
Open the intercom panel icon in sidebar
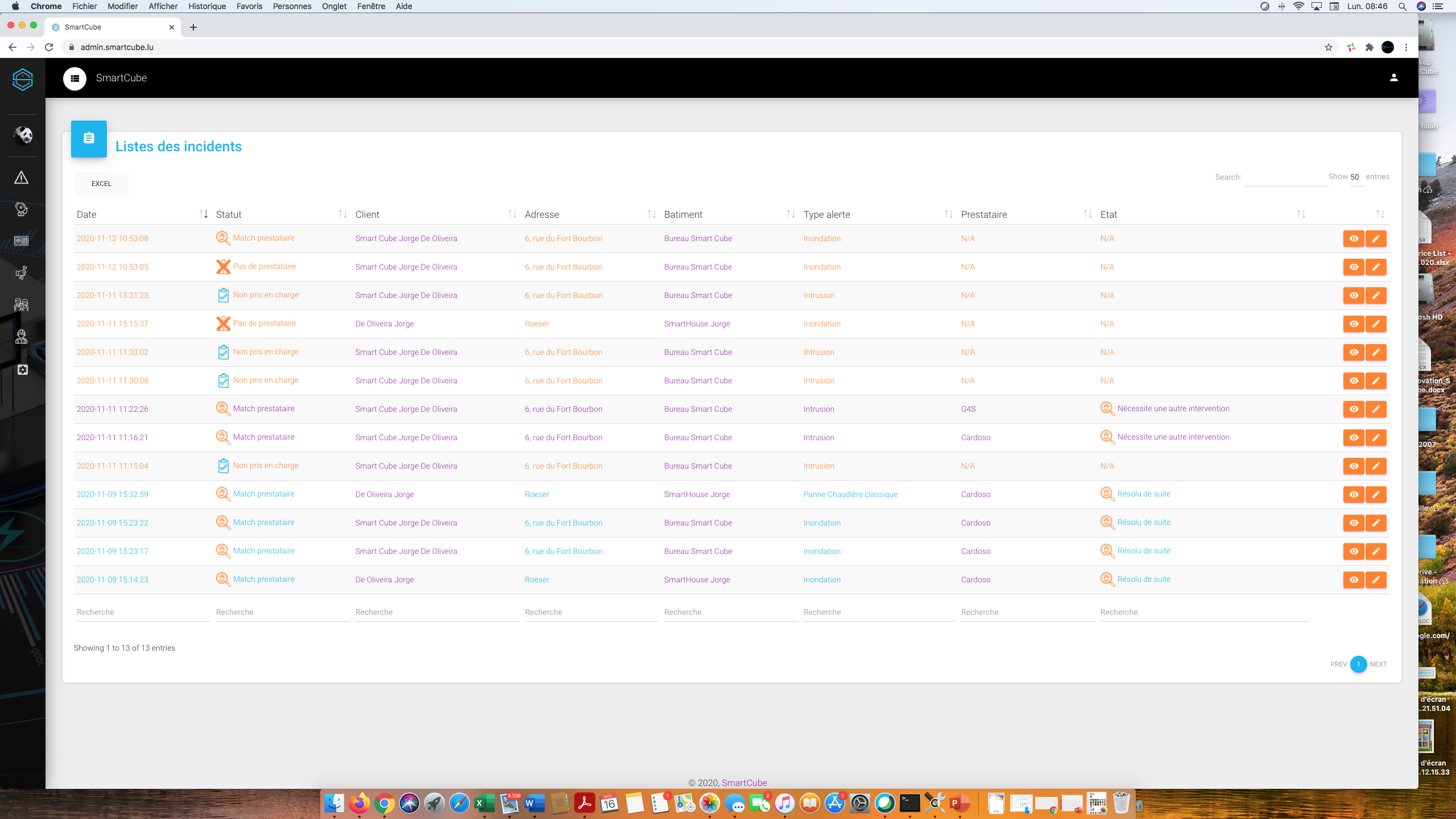coord(22,241)
